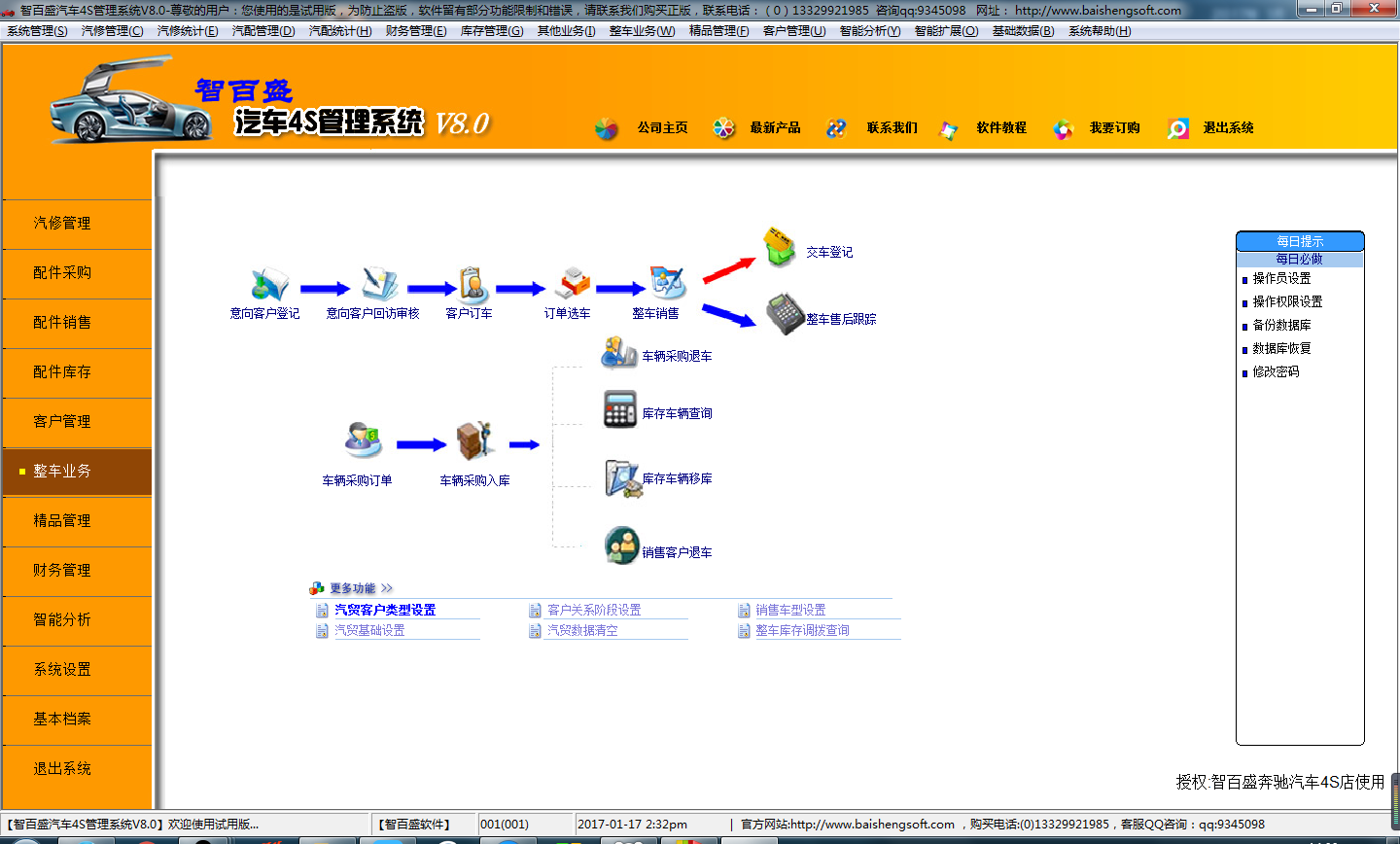Select 系统设置 in the sidebar
Image resolution: width=1400 pixels, height=844 pixels.
[x=77, y=670]
